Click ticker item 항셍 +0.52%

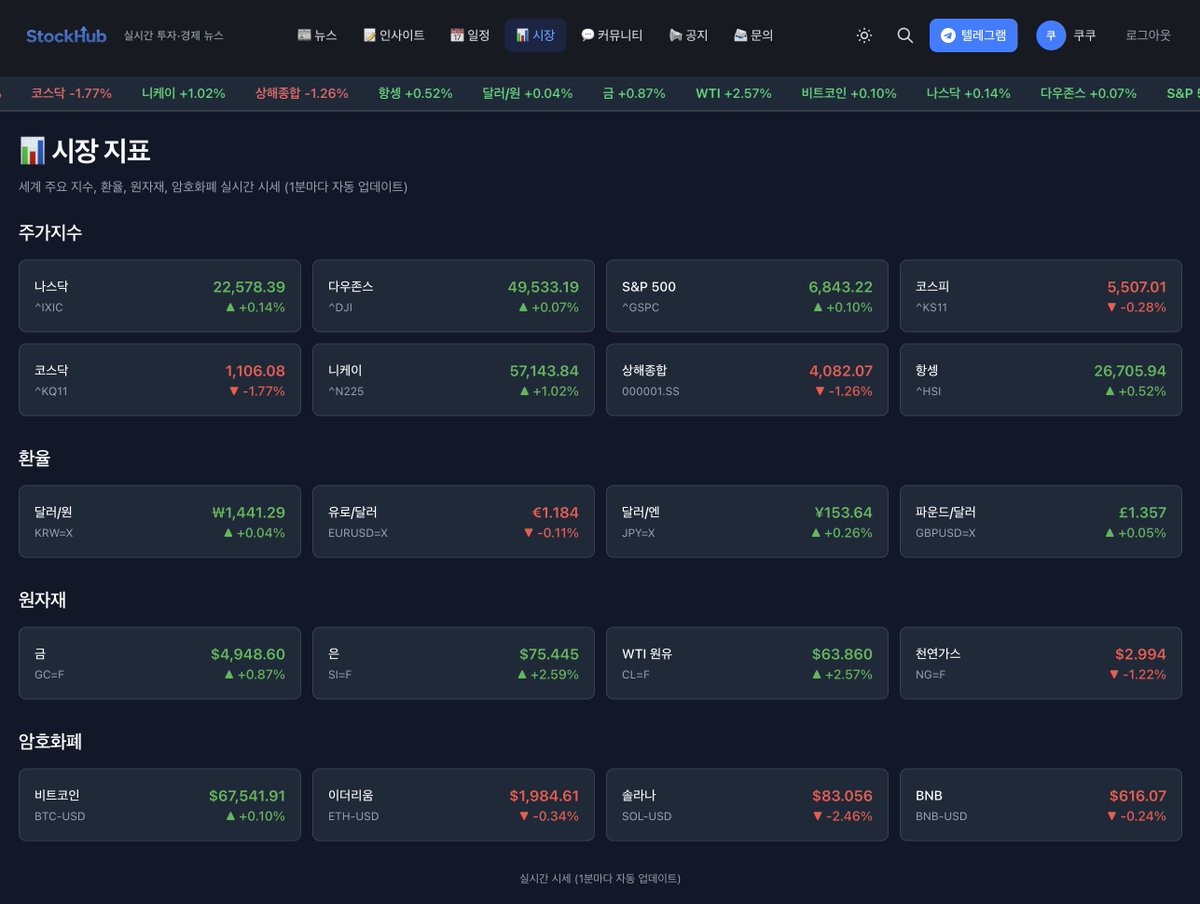point(415,93)
